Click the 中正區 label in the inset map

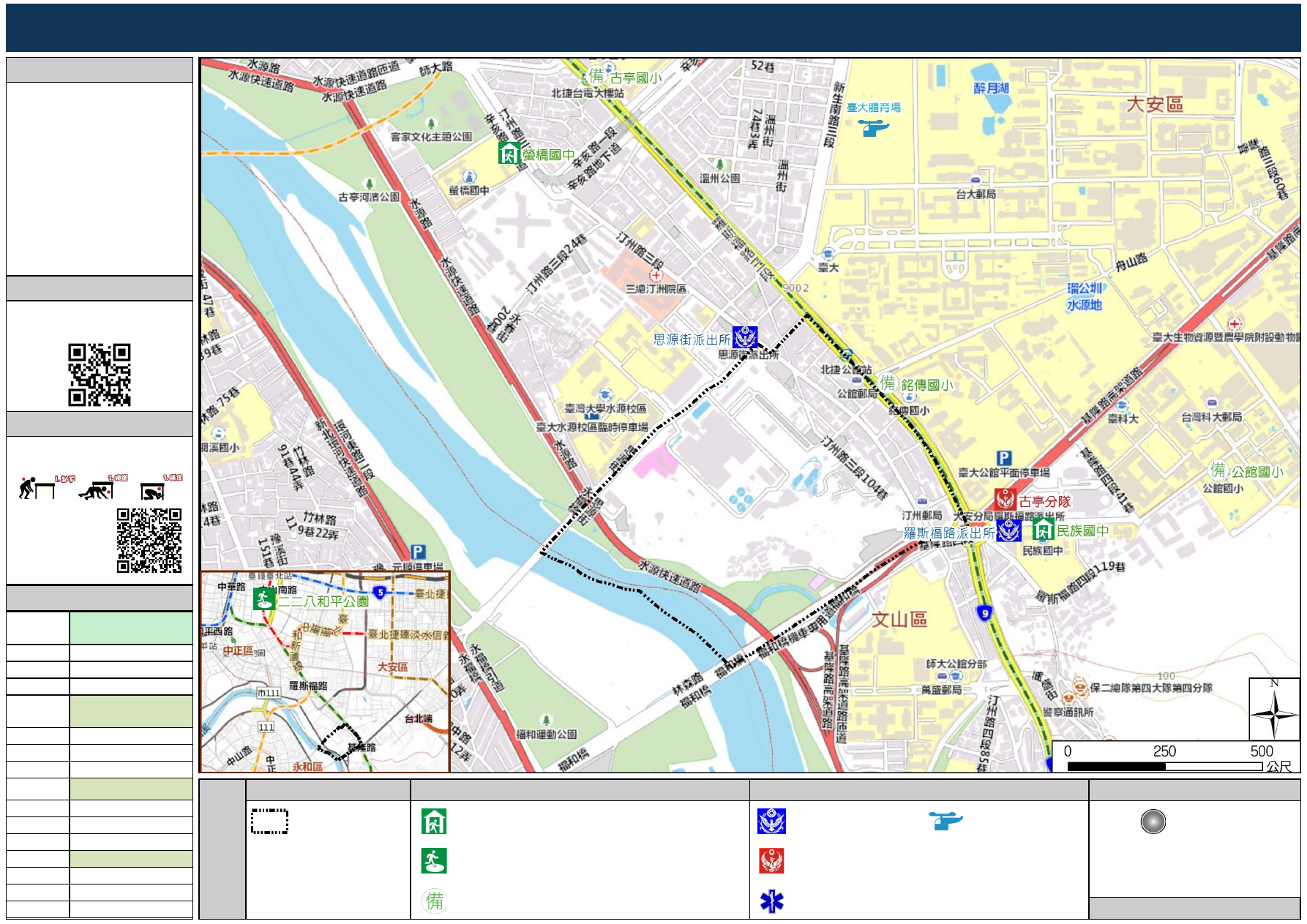[x=238, y=650]
